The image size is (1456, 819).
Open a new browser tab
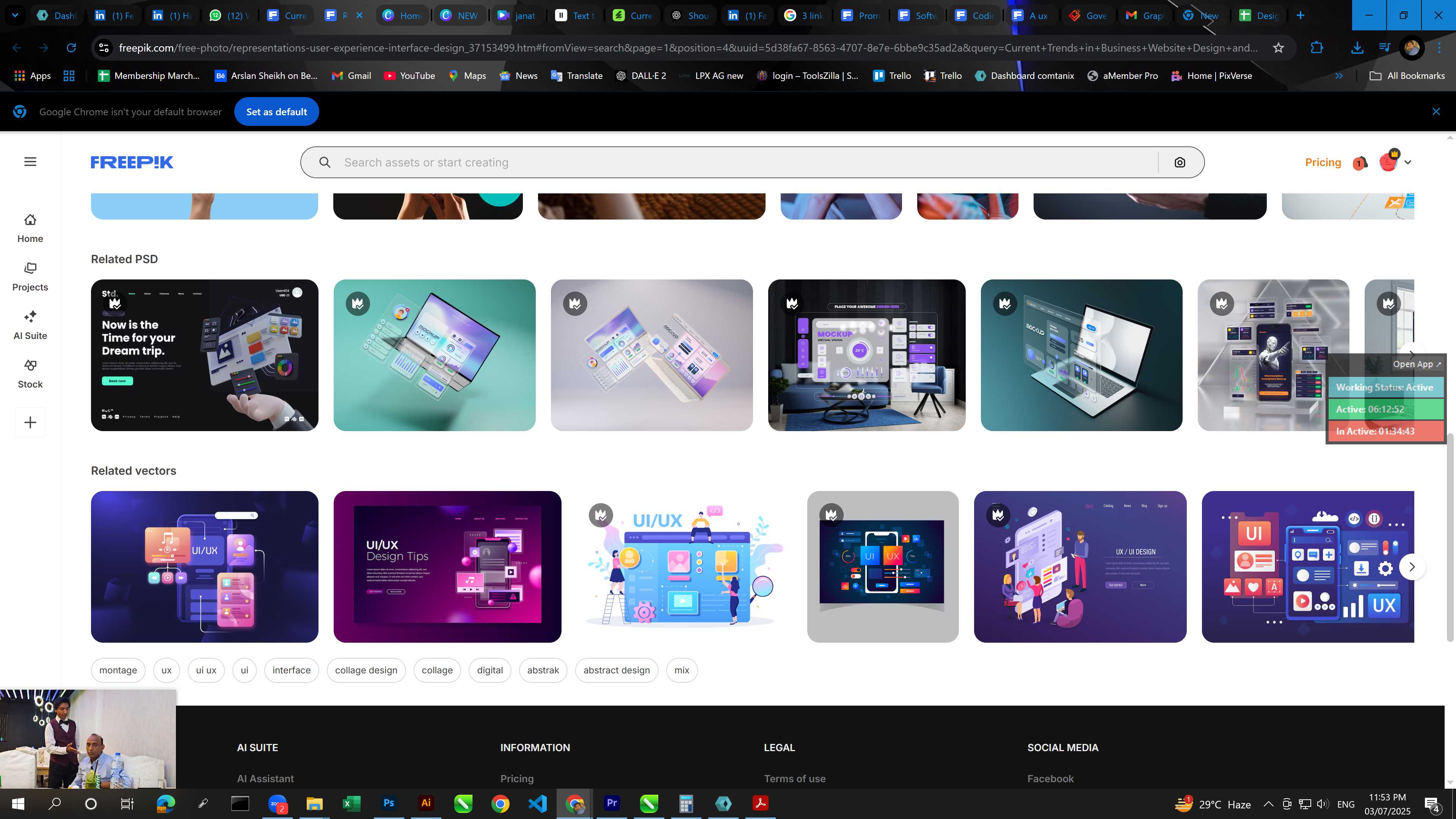coord(1300,15)
